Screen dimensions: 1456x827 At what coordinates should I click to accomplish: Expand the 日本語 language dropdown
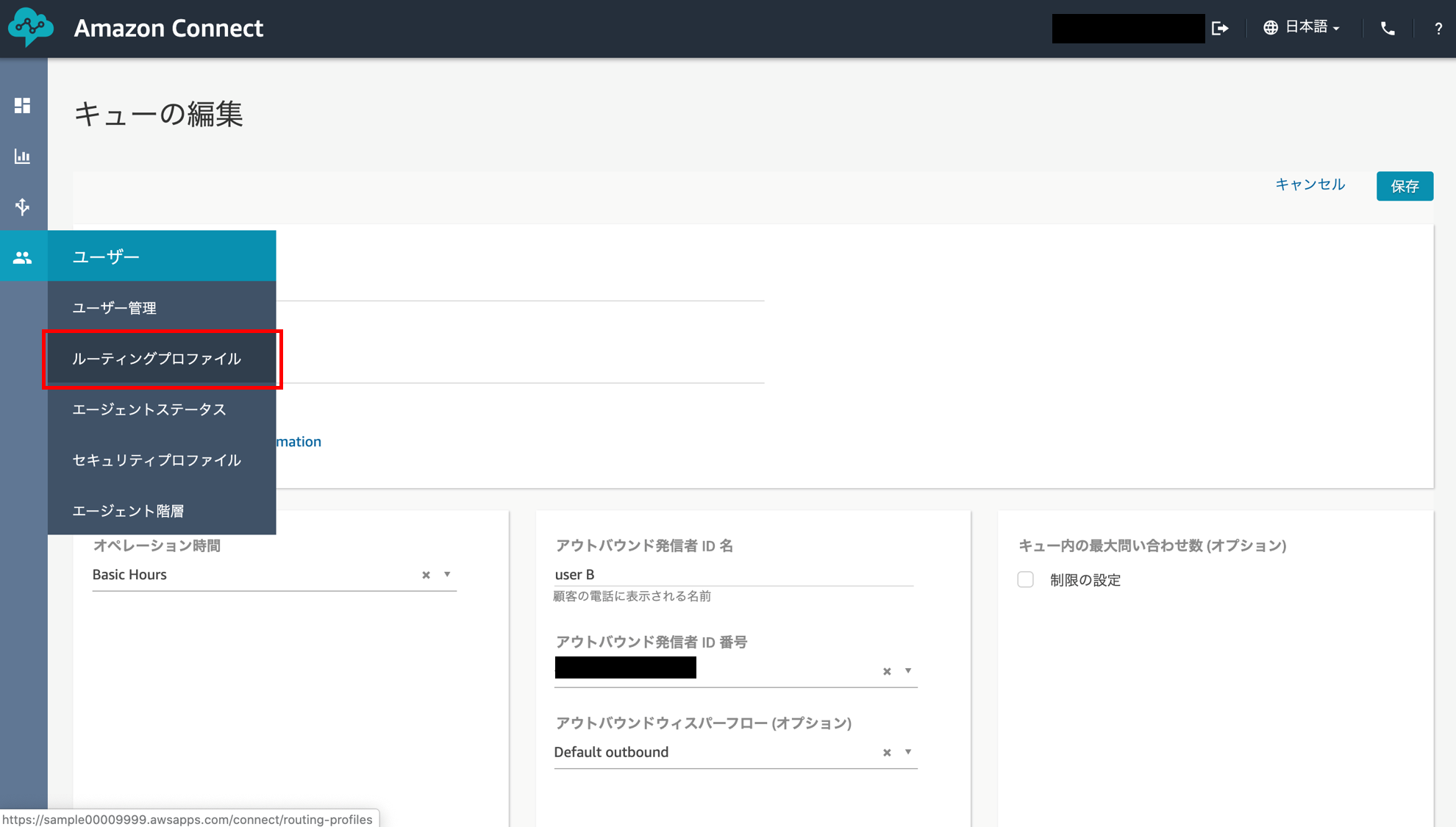pyautogui.click(x=1312, y=27)
